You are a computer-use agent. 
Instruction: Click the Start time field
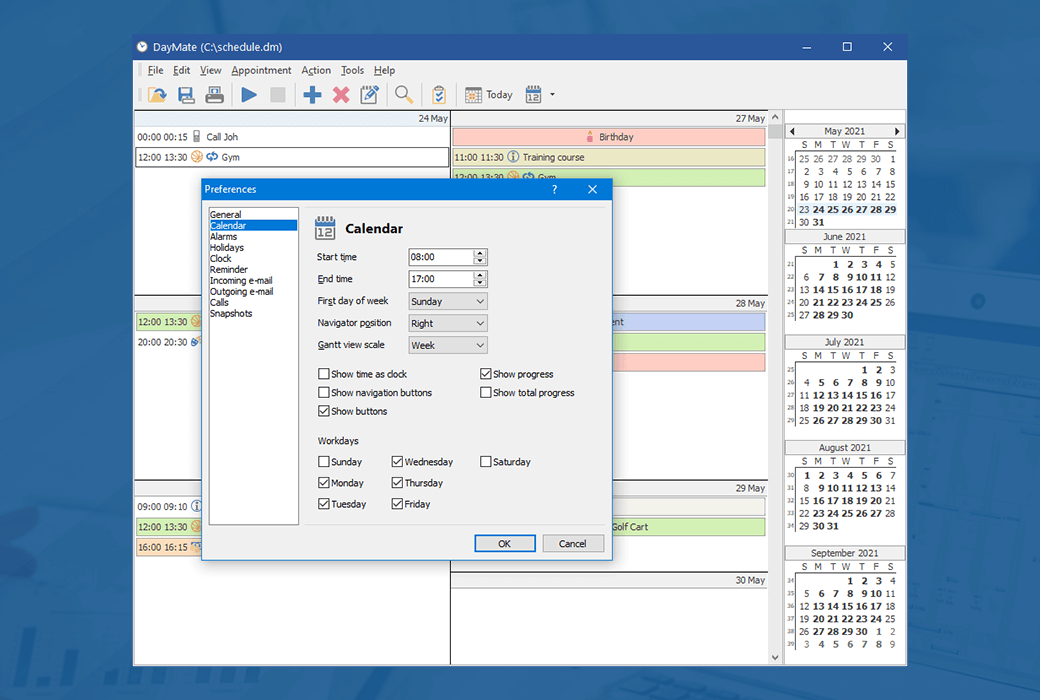441,257
